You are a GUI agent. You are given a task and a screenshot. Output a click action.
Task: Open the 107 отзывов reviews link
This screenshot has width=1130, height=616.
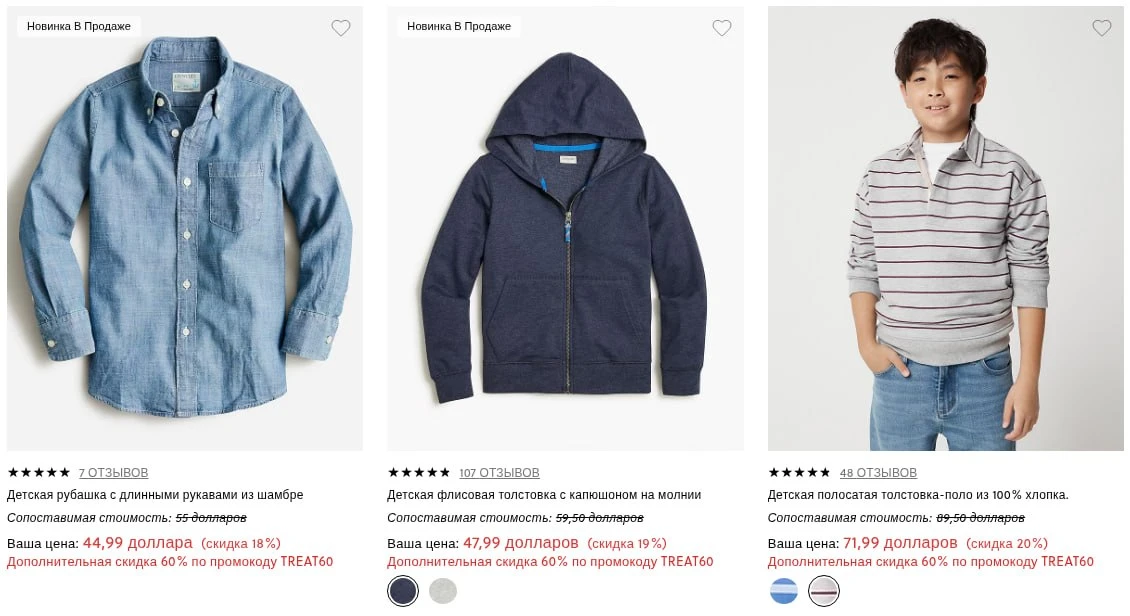pyautogui.click(x=499, y=473)
